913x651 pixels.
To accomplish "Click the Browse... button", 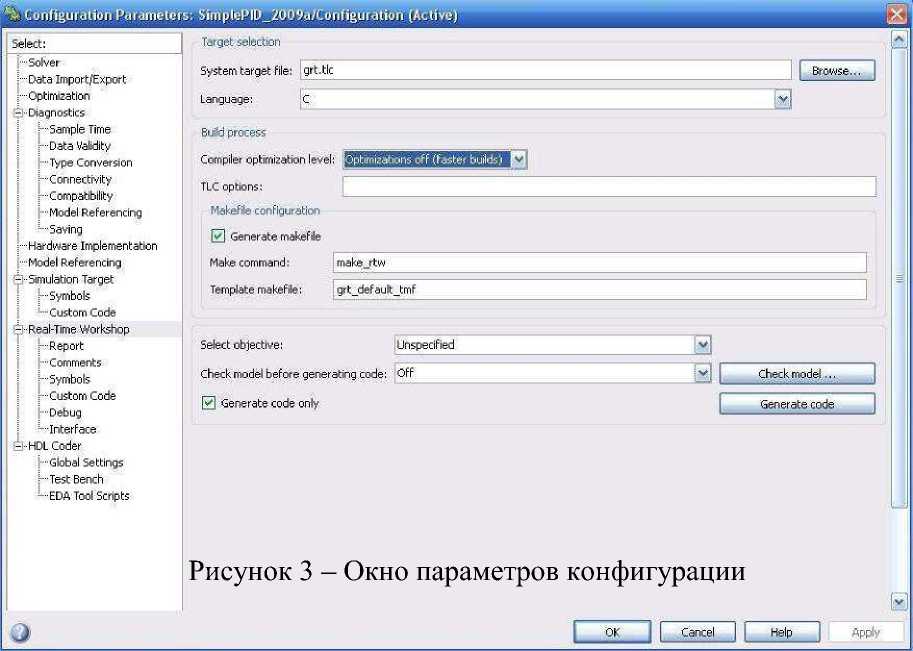I will tap(837, 70).
